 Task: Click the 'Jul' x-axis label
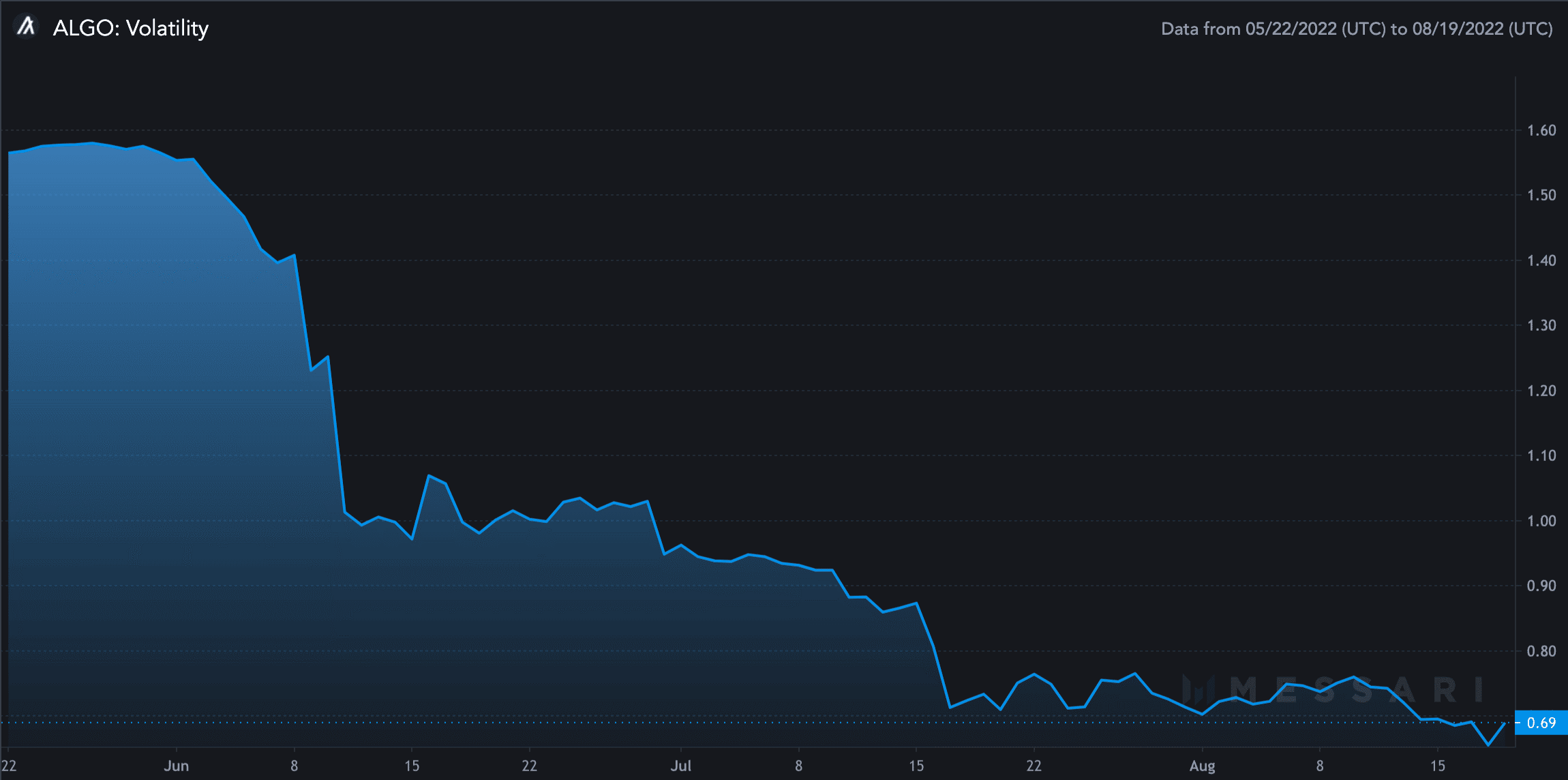(x=680, y=766)
